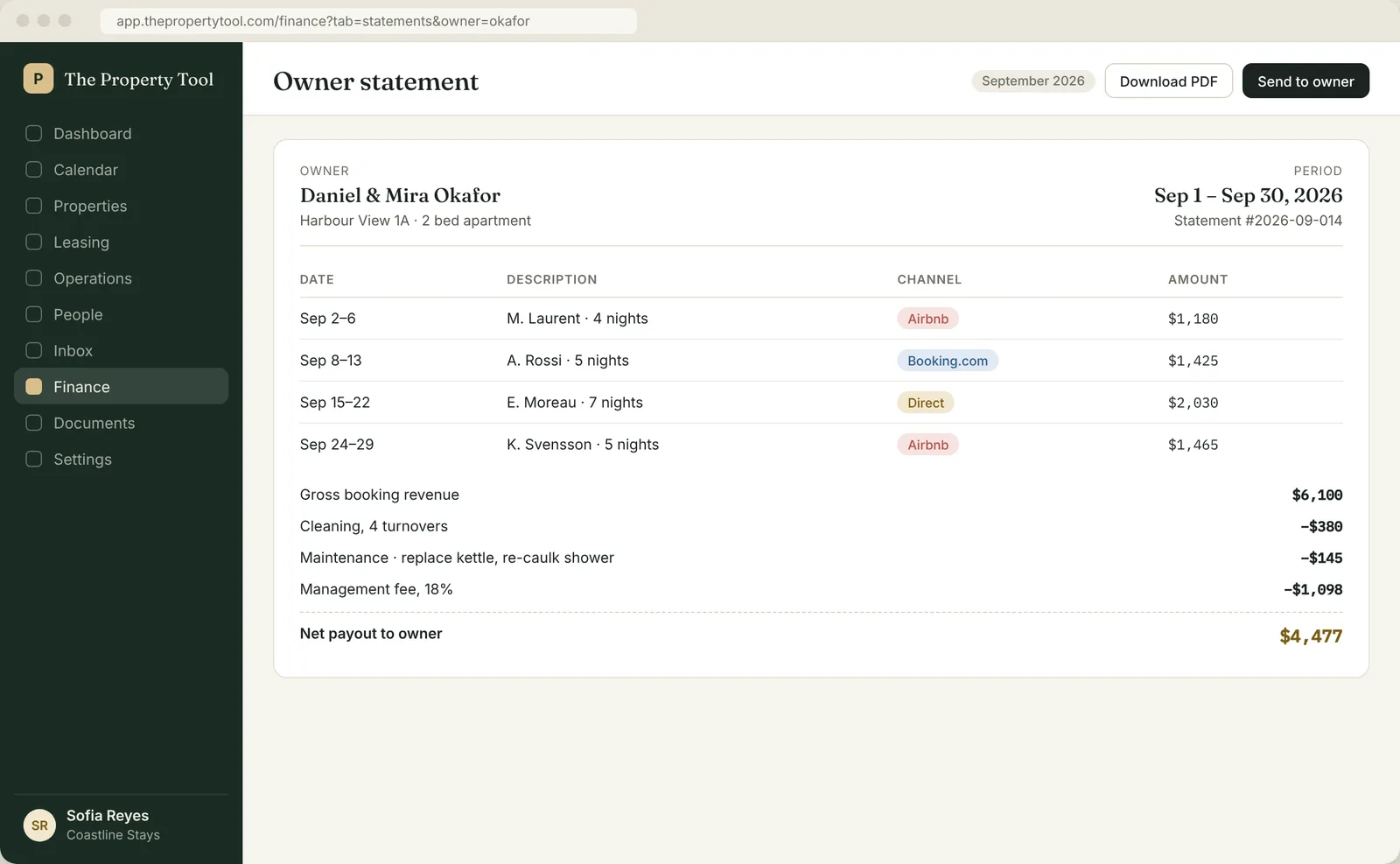1400x864 pixels.
Task: Click the A. Rossi · 5 nights description
Action: [568, 361]
